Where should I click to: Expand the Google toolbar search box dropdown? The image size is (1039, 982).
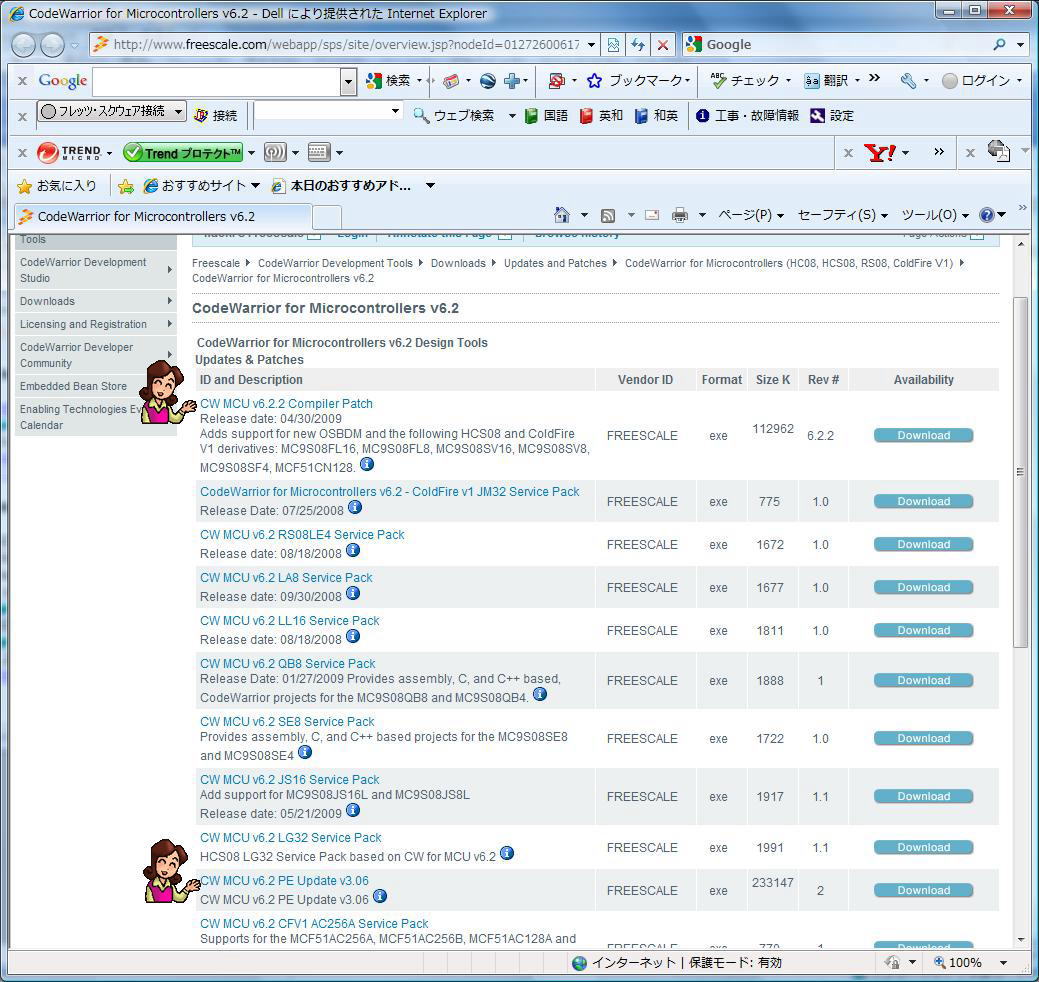(x=349, y=82)
